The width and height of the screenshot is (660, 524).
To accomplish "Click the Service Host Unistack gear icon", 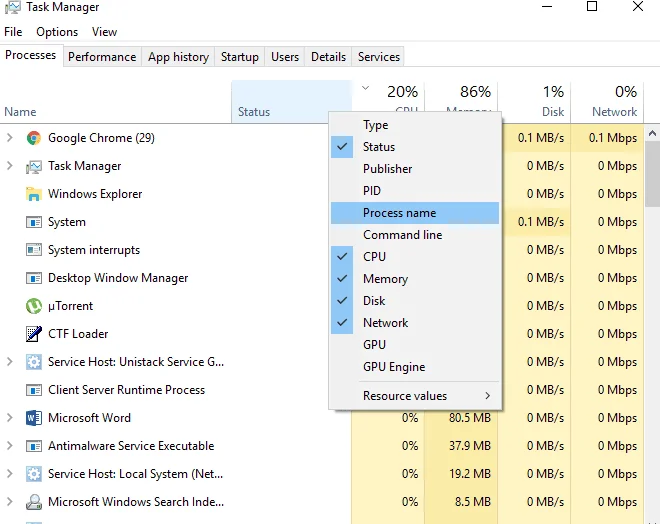I will pos(34,362).
